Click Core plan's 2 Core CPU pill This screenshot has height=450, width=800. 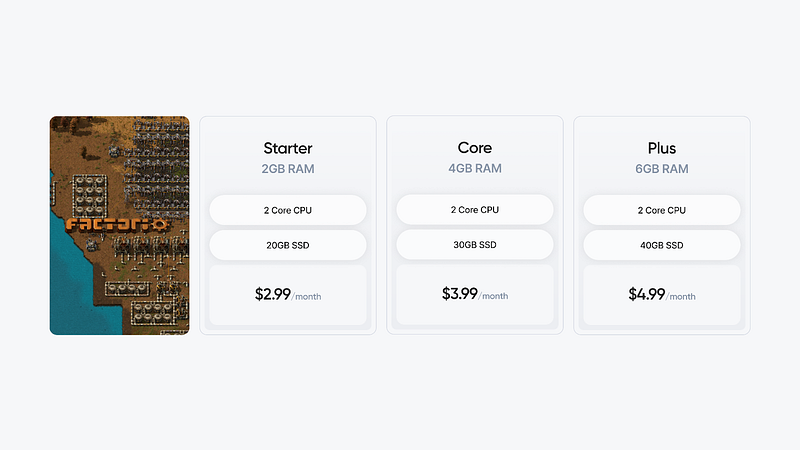pos(475,210)
